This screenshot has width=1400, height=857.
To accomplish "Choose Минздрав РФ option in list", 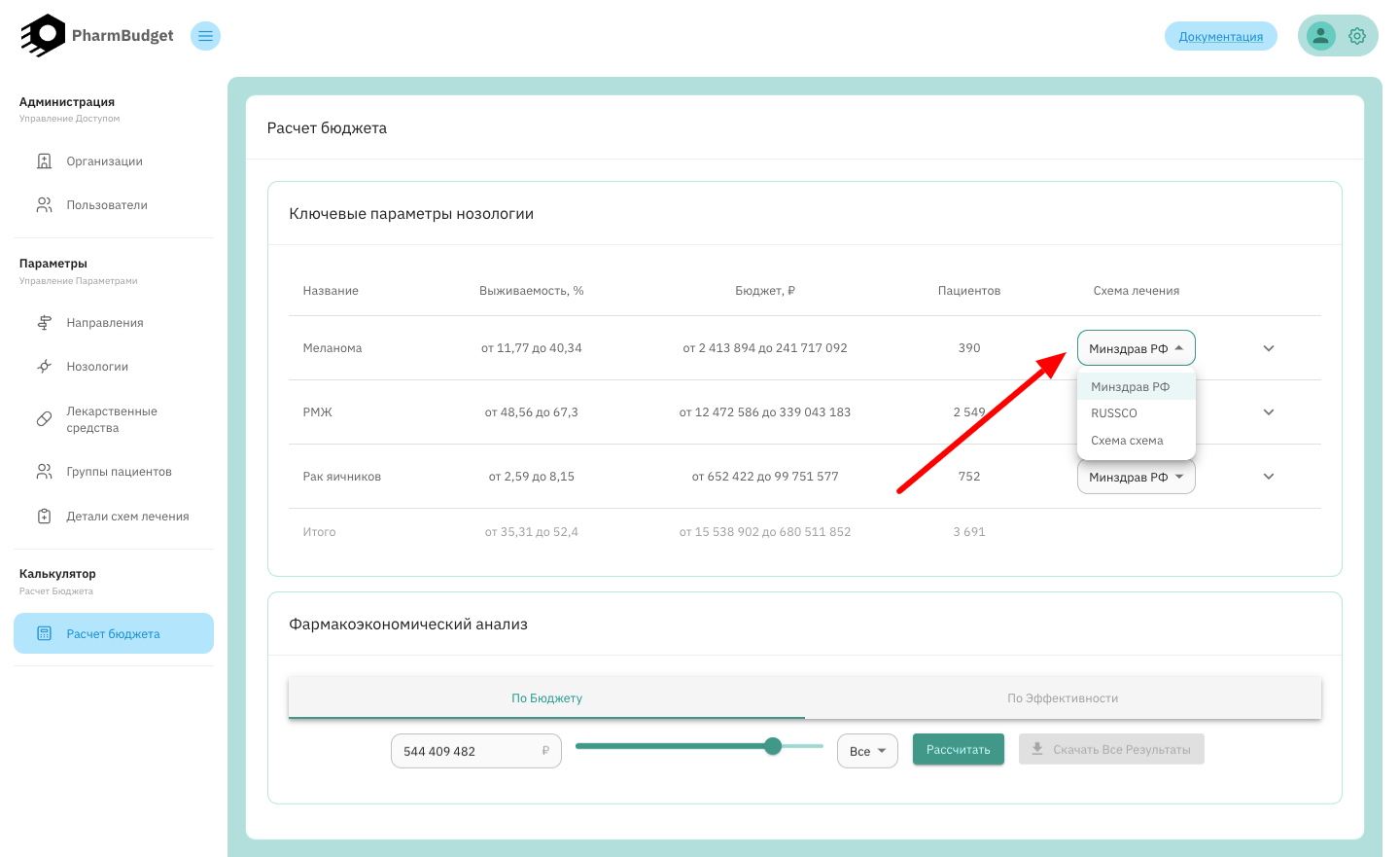I will pyautogui.click(x=1137, y=386).
